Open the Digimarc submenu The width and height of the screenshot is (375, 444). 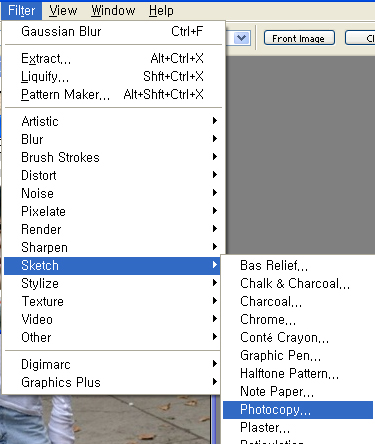(112, 364)
